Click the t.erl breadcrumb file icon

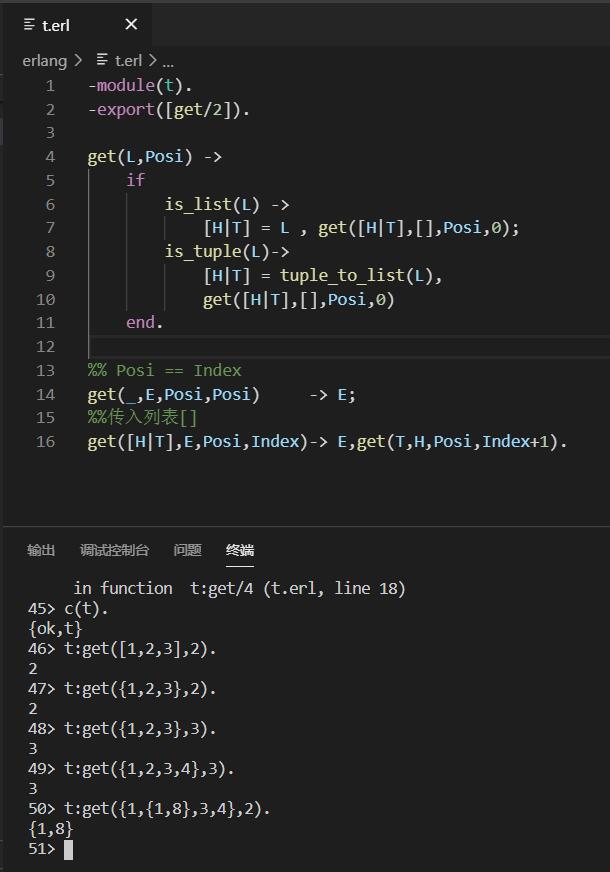pyautogui.click(x=102, y=60)
